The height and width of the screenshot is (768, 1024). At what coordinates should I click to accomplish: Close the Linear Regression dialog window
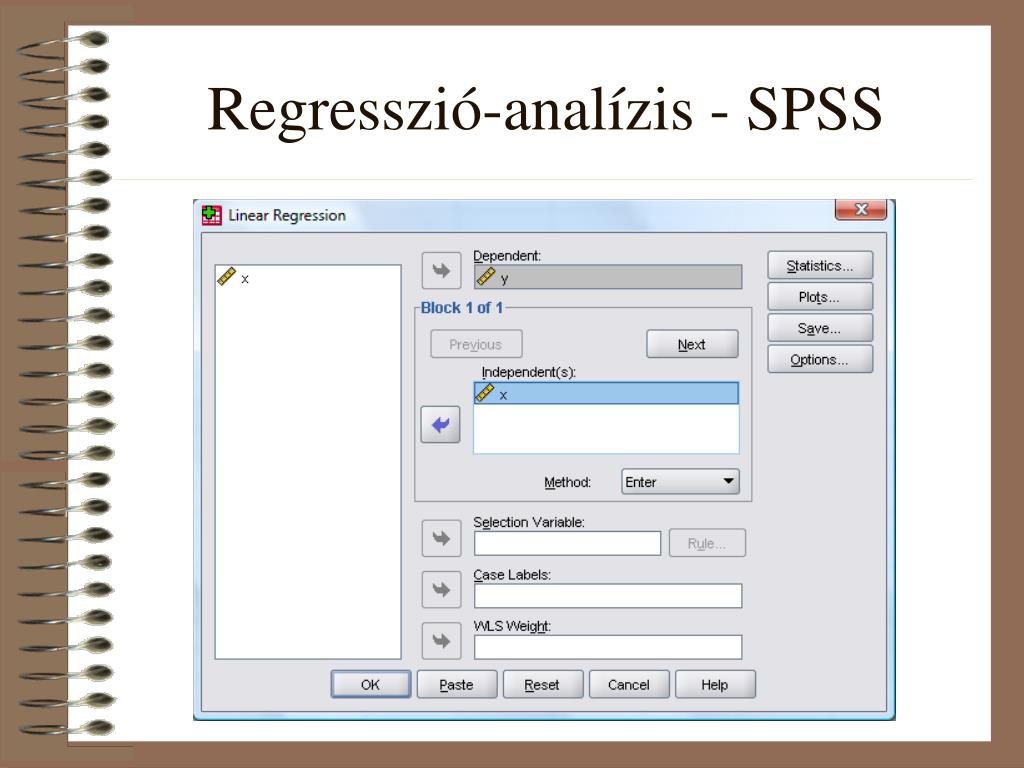point(861,209)
